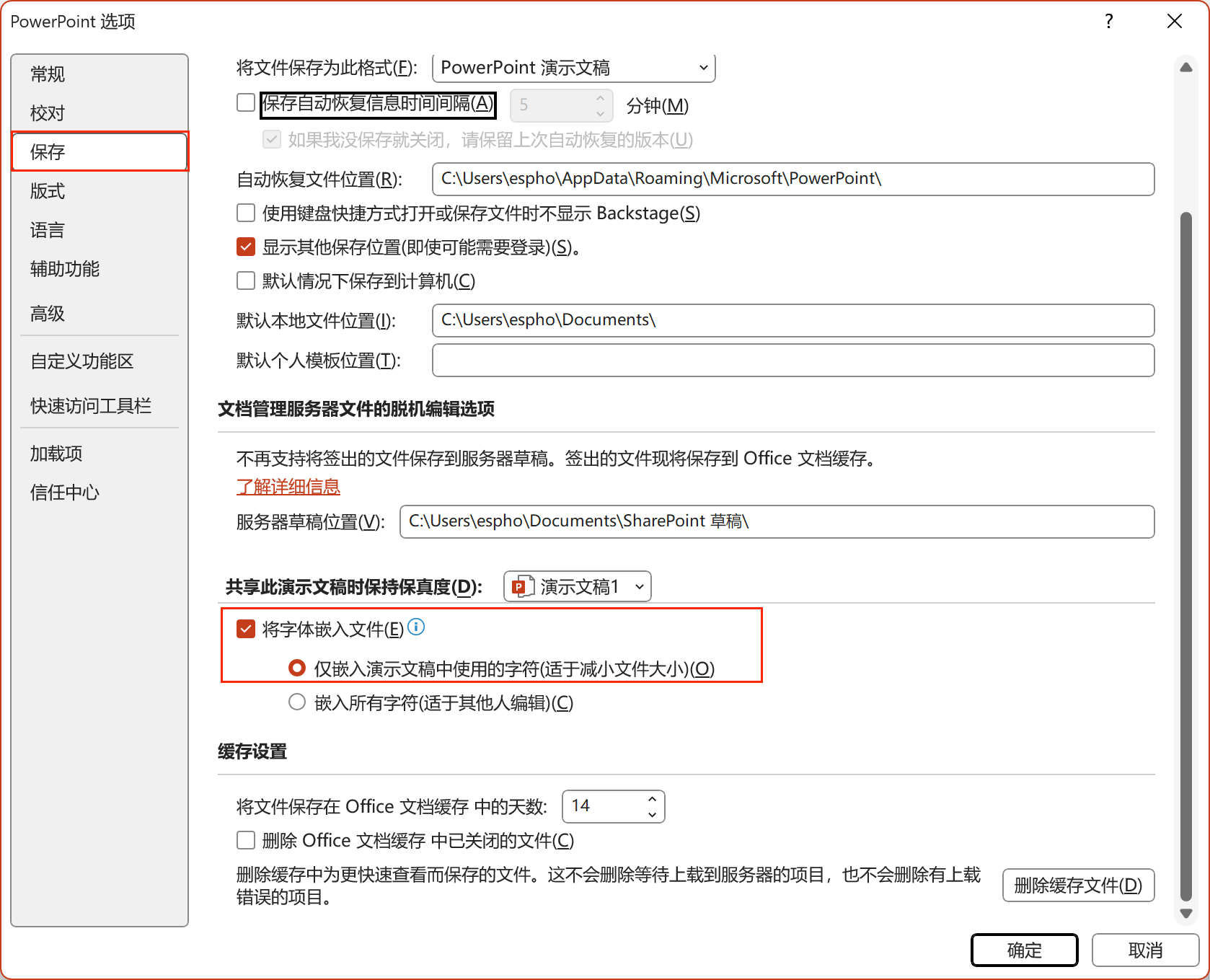This screenshot has height=980, width=1210.
Task: Close the PowerPoint 选项 dialog
Action: (x=1175, y=21)
